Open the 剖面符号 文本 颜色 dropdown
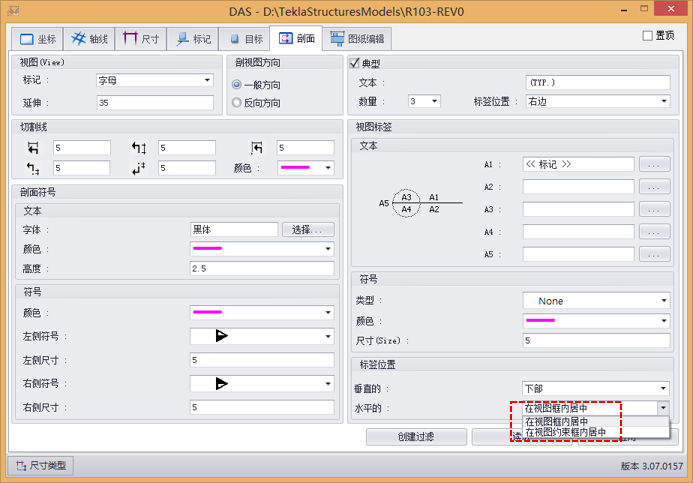Image resolution: width=693 pixels, height=483 pixels. click(262, 249)
